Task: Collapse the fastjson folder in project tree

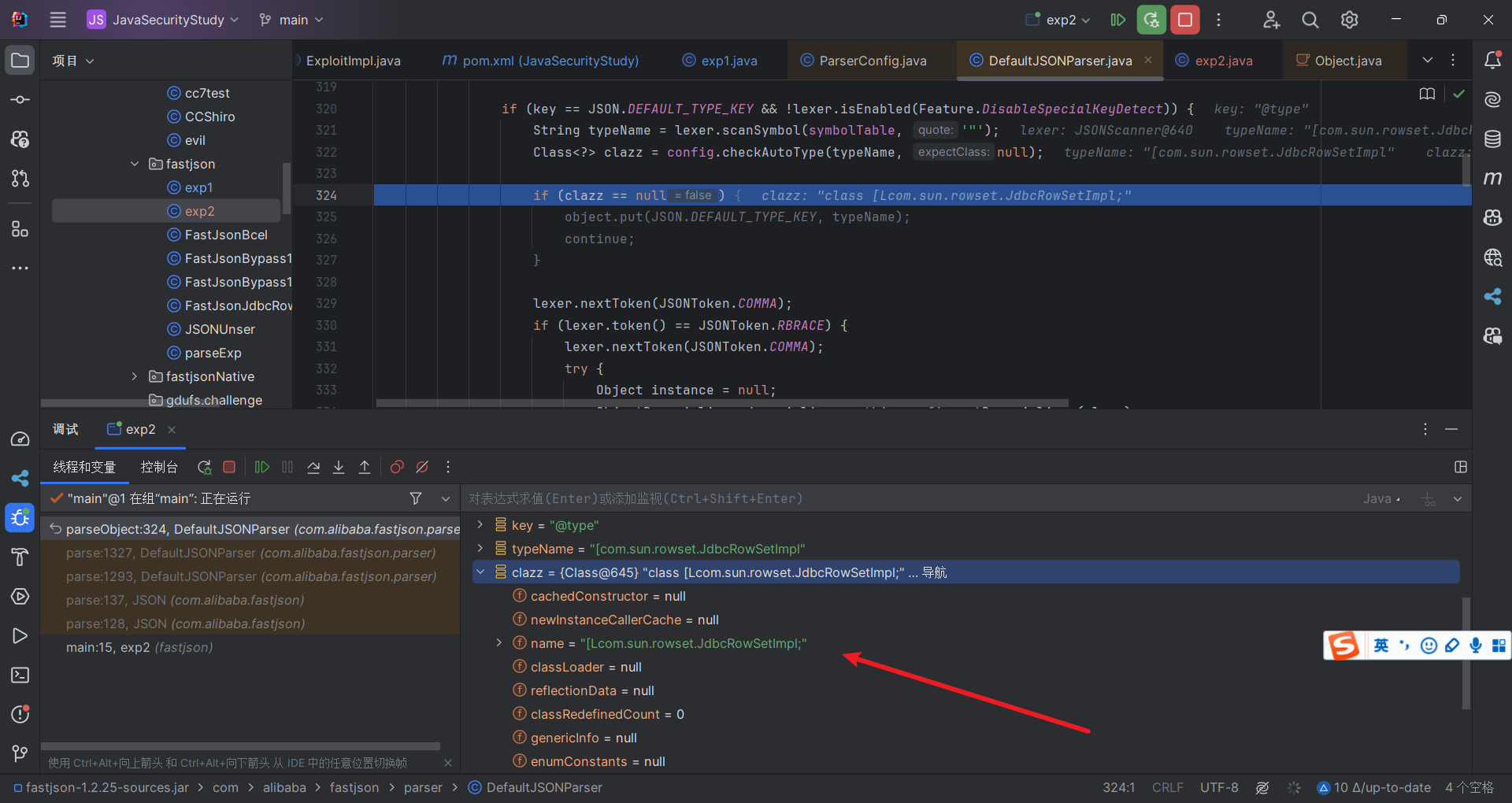Action: pos(135,164)
